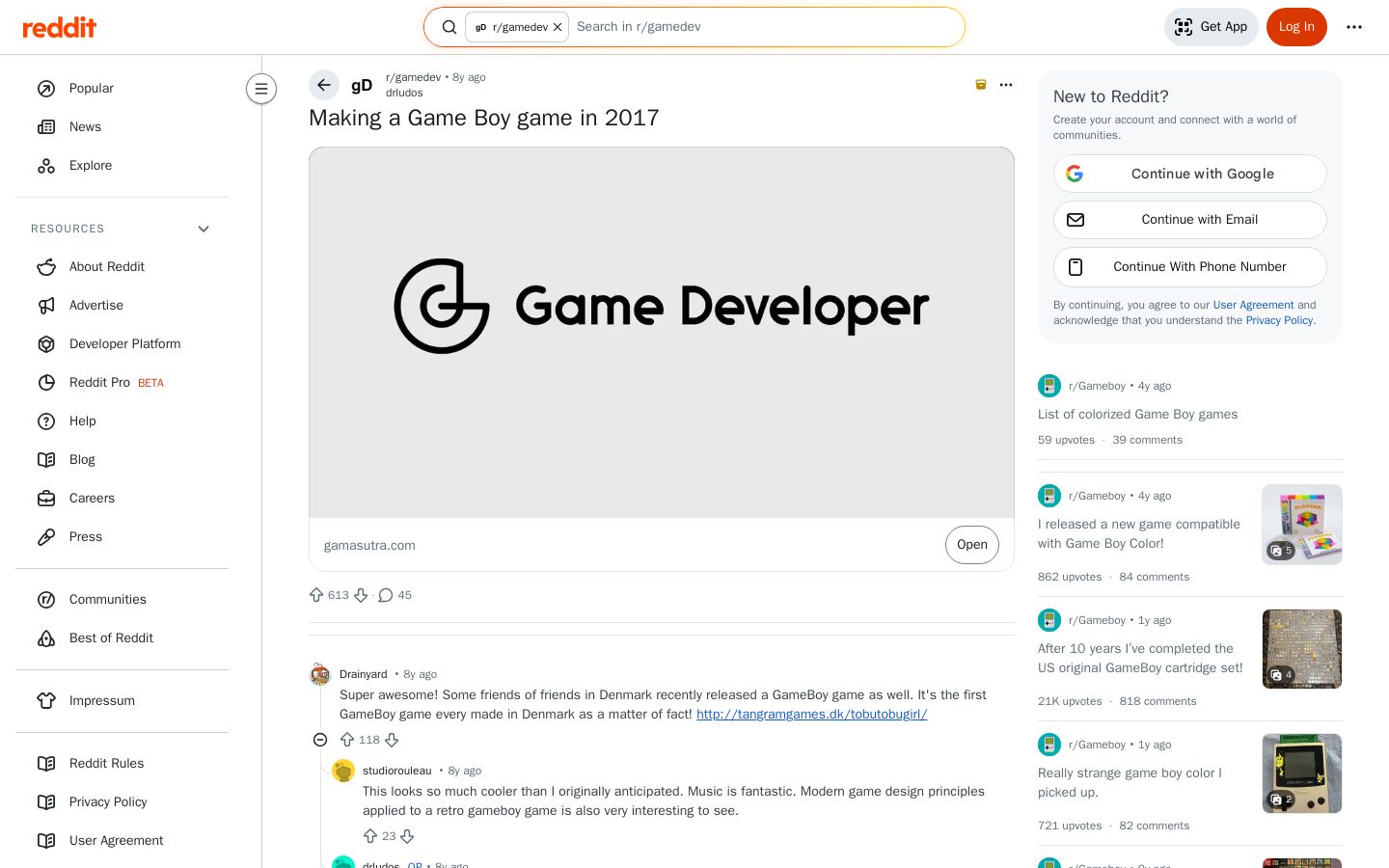This screenshot has width=1389, height=868.
Task: Click the Reddit logo
Action: (x=60, y=27)
